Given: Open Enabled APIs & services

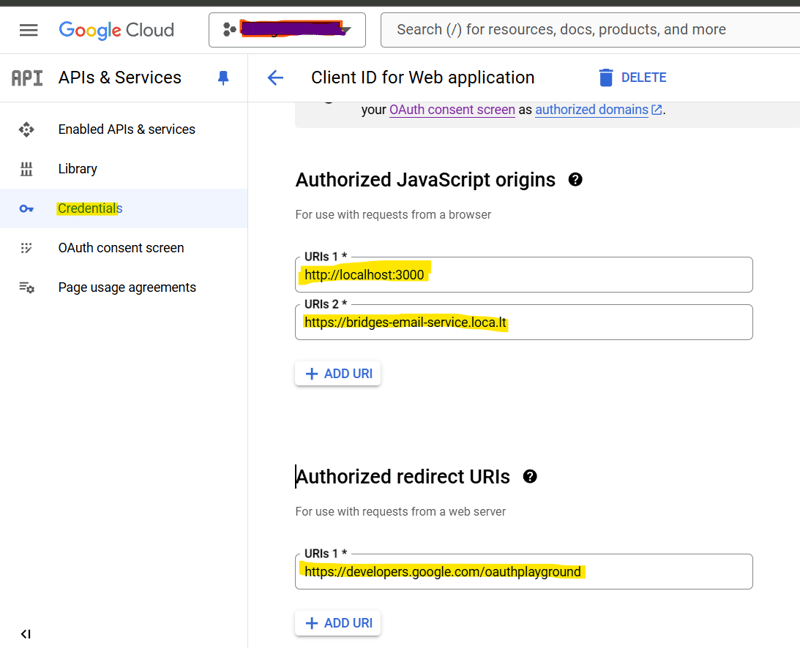Looking at the screenshot, I should point(127,130).
